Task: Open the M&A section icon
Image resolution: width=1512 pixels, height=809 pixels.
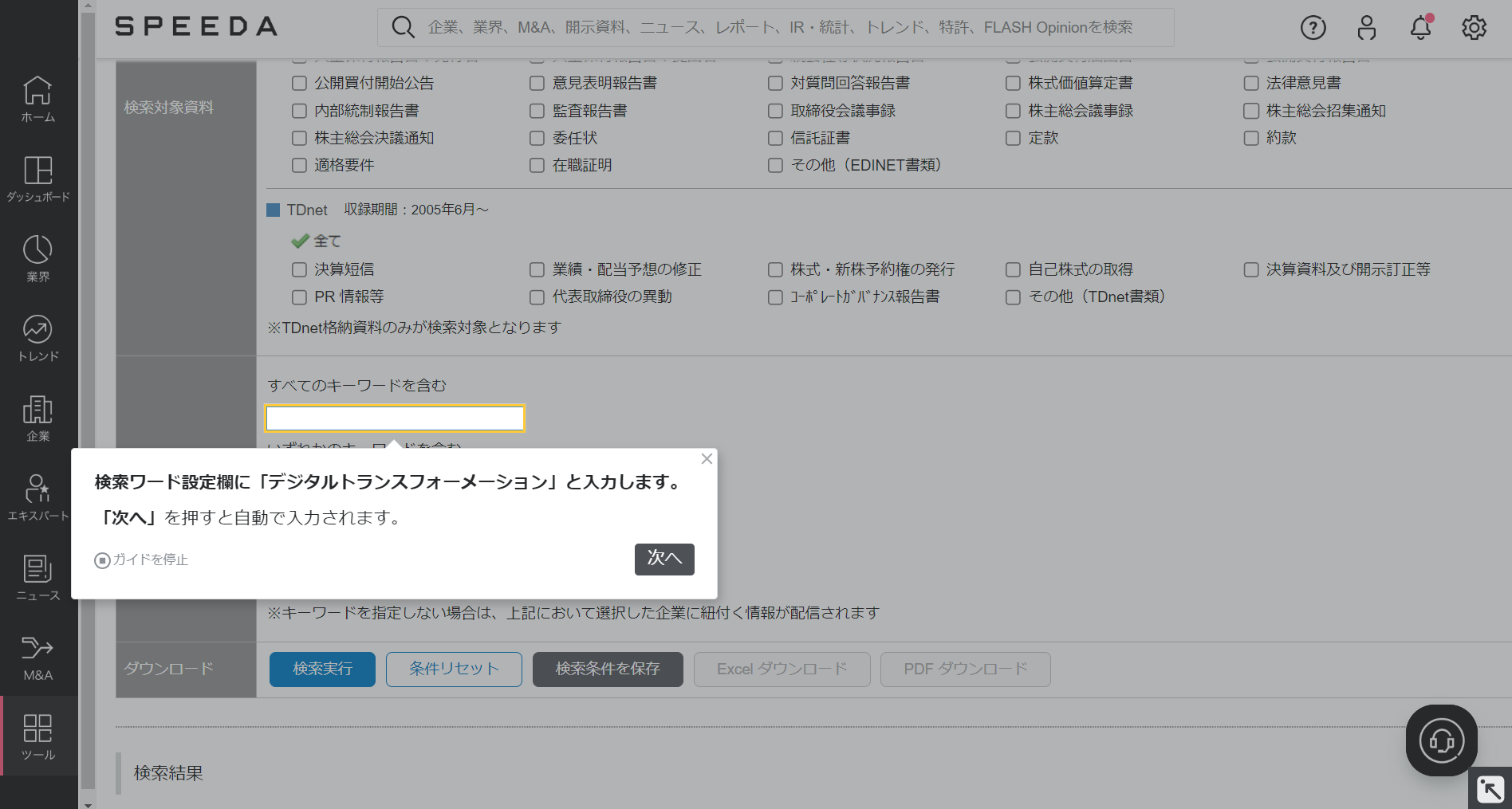Action: point(37,655)
